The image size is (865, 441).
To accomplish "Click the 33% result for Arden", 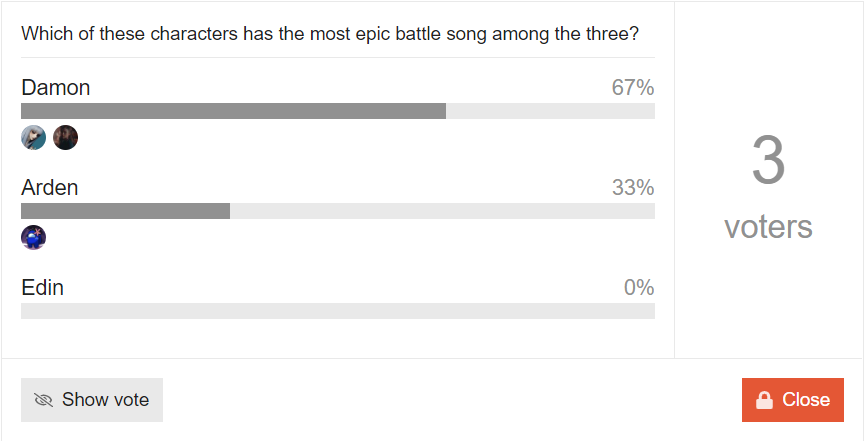I will [x=632, y=187].
